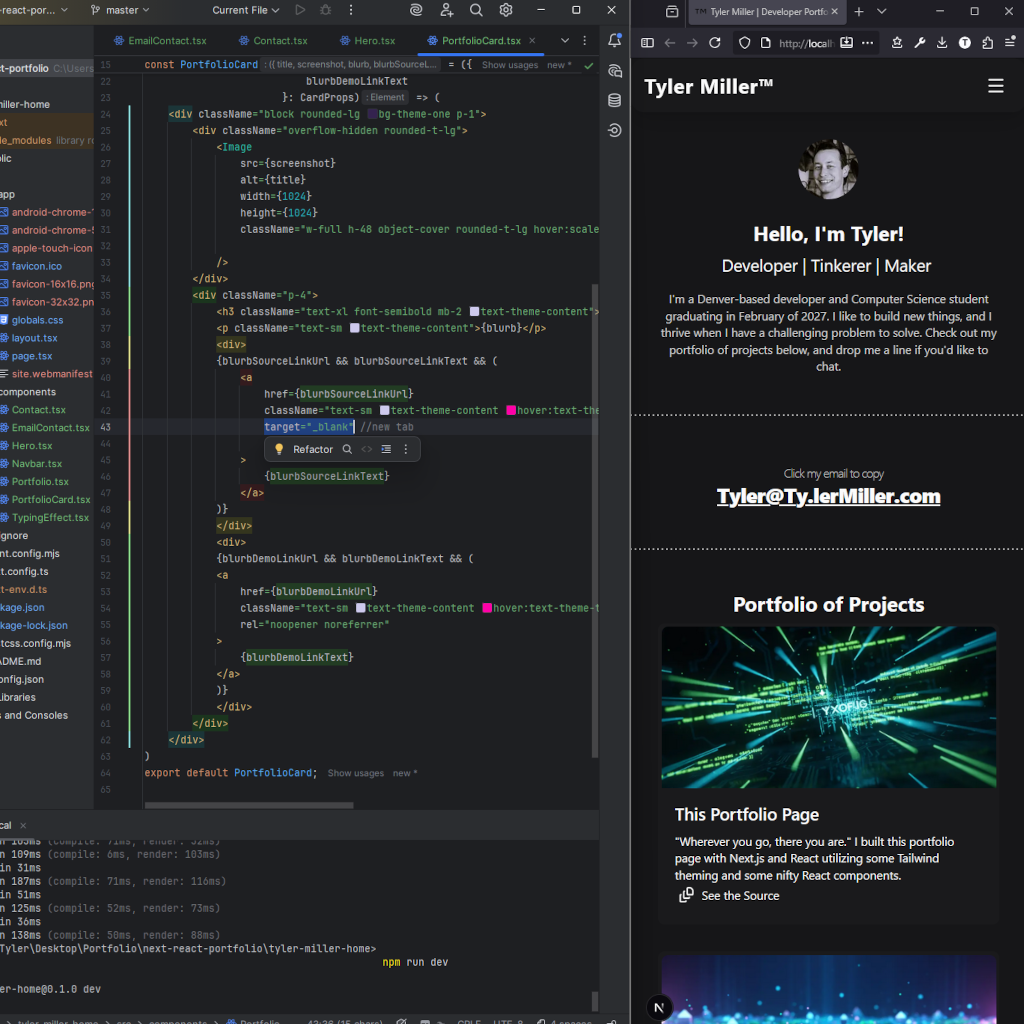
Task: Reload the page in the browser
Action: pos(715,42)
